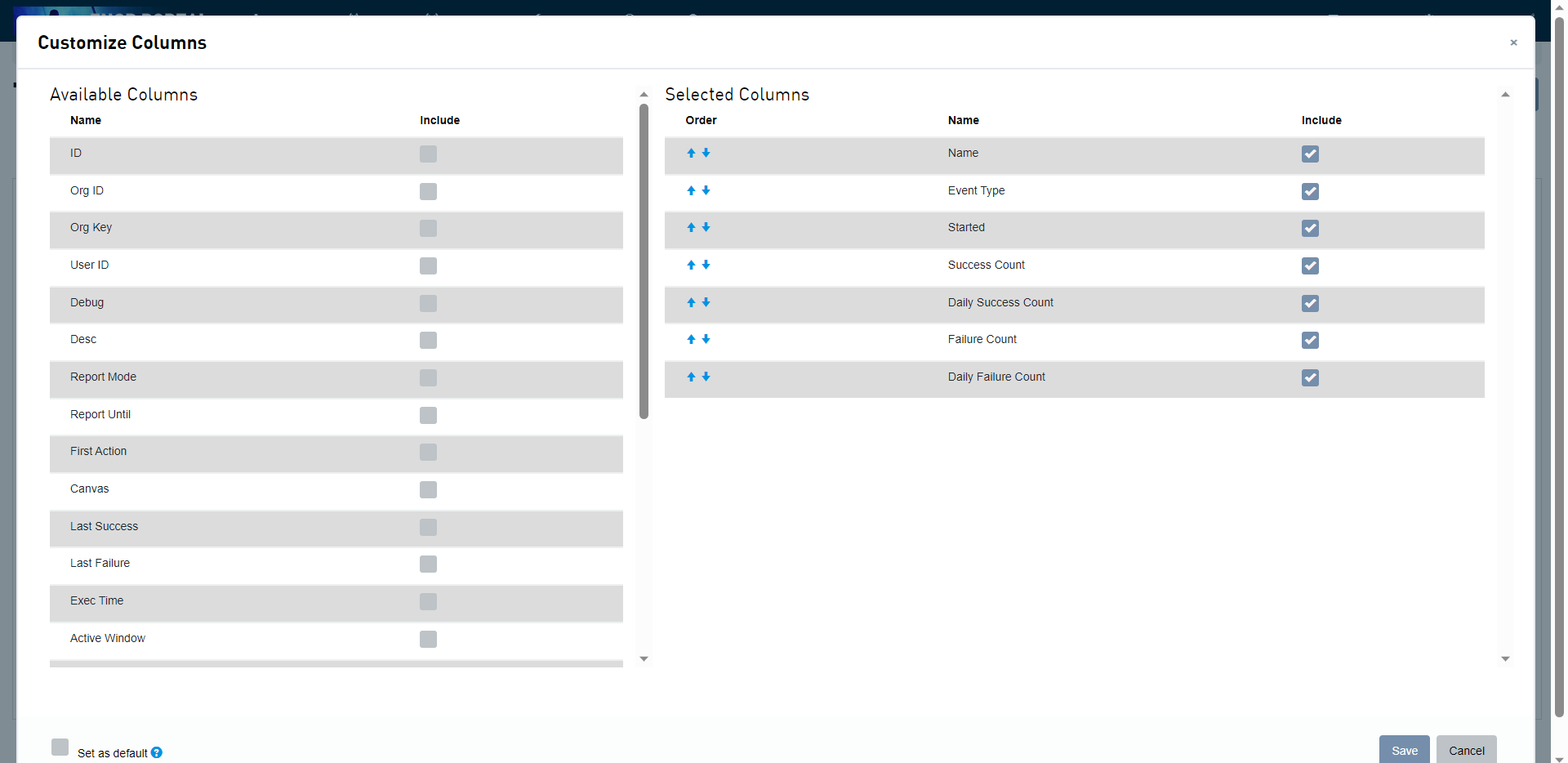Click the Org Key row label

pyautogui.click(x=91, y=227)
